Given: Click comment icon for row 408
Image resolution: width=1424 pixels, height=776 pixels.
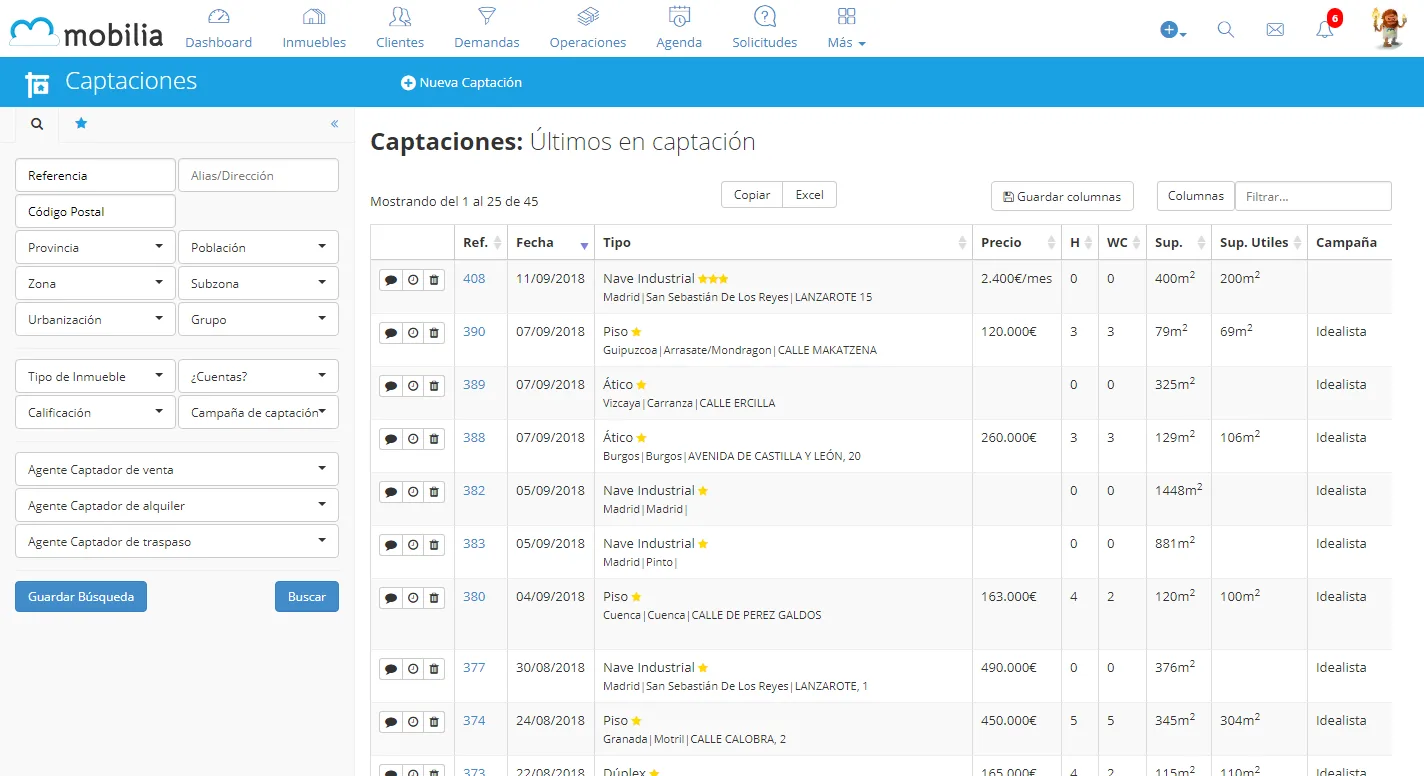Looking at the screenshot, I should pyautogui.click(x=391, y=280).
